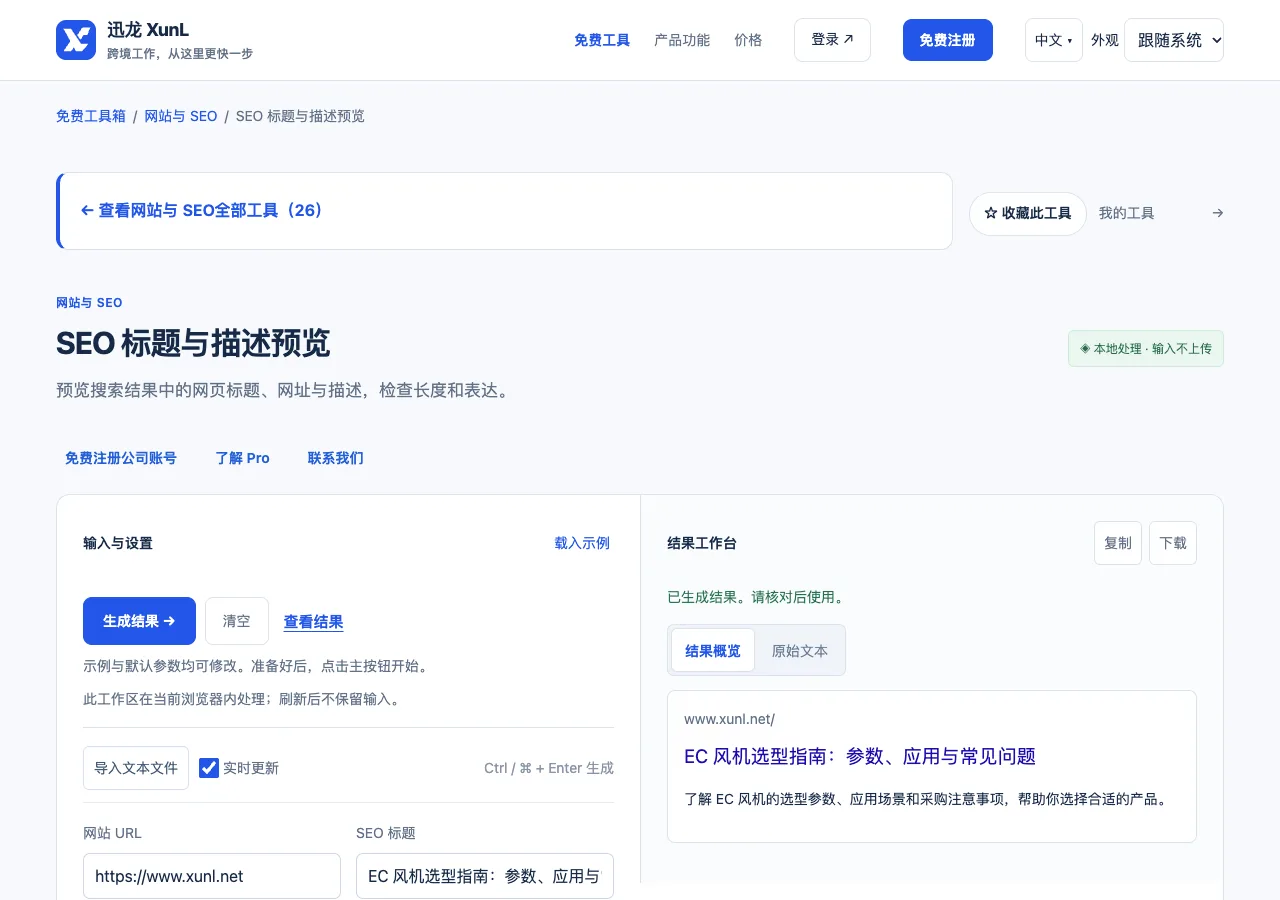The width and height of the screenshot is (1280, 900).
Task: Click the 联系我们 link
Action: (336, 458)
